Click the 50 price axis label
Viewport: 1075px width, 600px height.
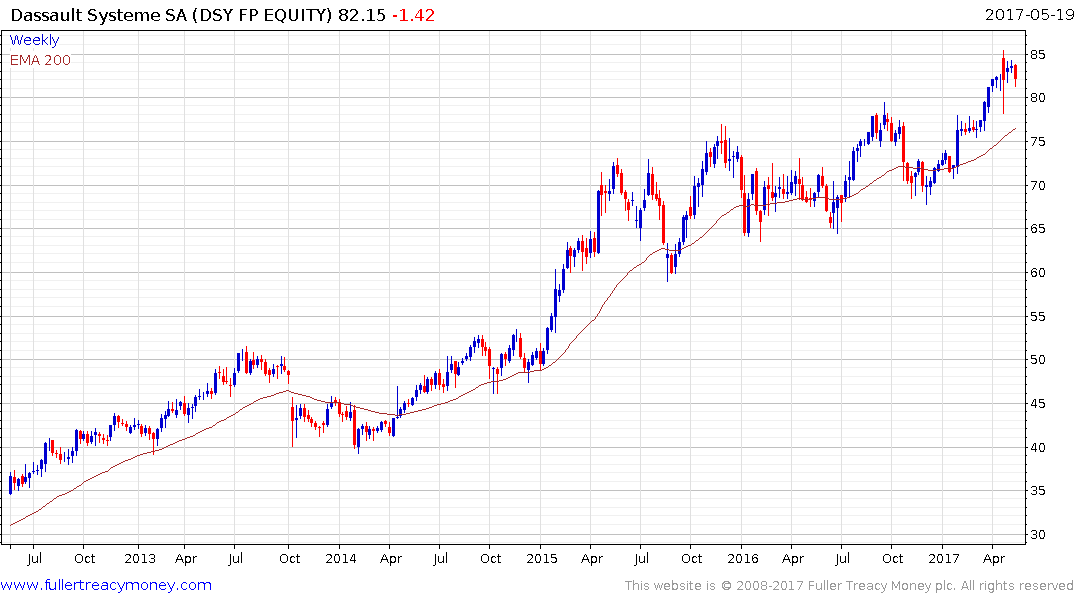[x=1037, y=360]
